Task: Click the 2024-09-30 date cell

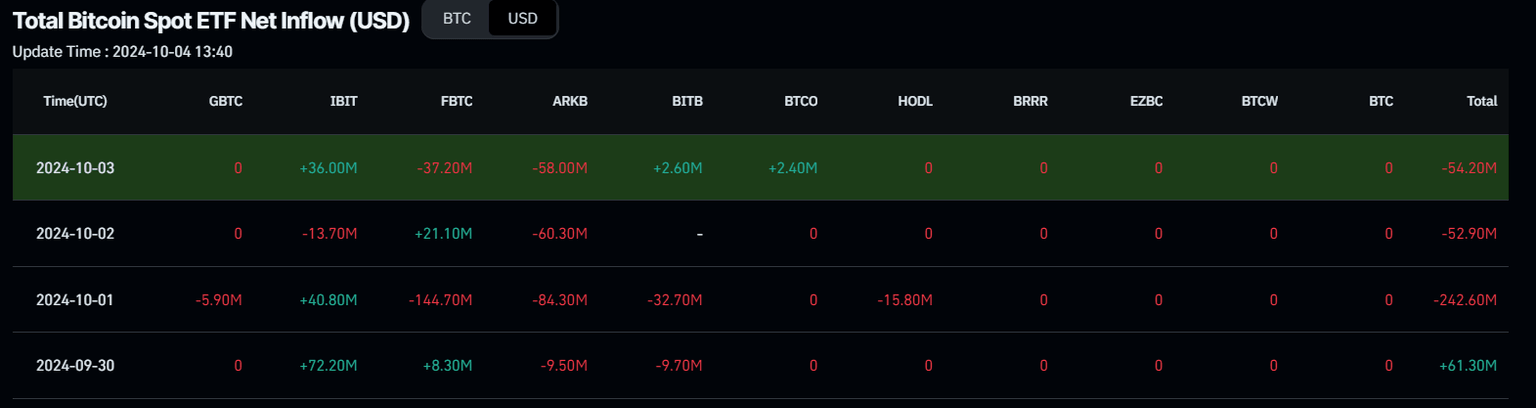Action: tap(75, 366)
